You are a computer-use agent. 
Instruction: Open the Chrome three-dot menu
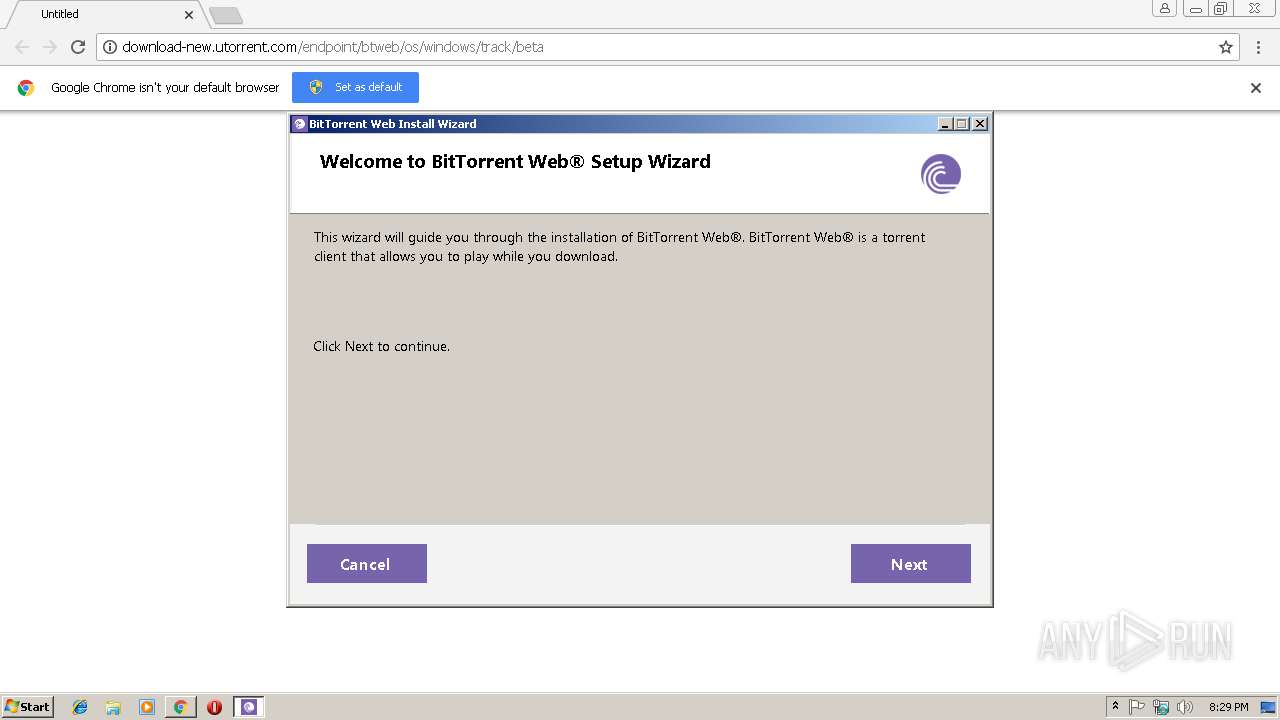click(x=1259, y=47)
